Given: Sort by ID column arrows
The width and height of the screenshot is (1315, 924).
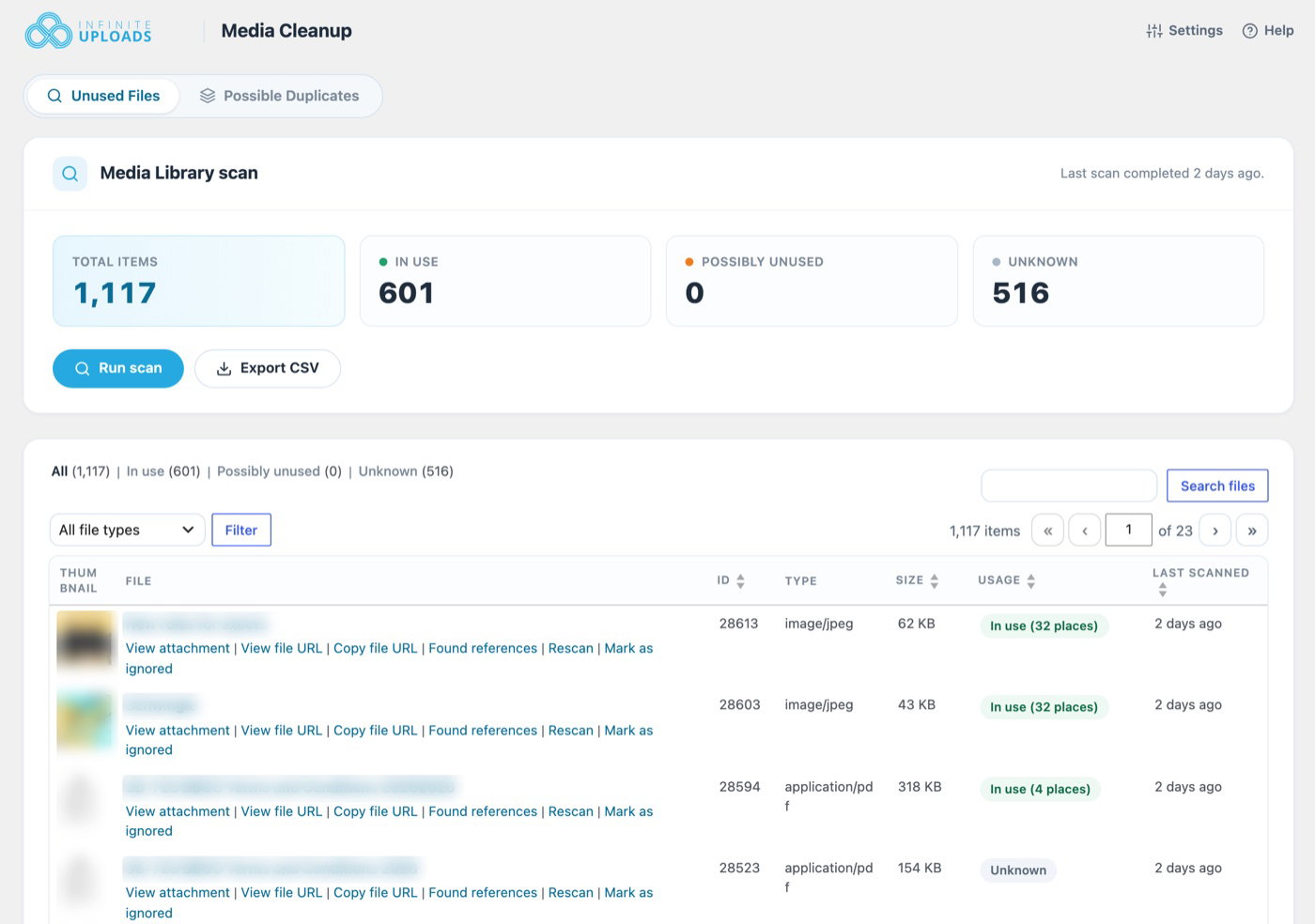Looking at the screenshot, I should point(740,581).
